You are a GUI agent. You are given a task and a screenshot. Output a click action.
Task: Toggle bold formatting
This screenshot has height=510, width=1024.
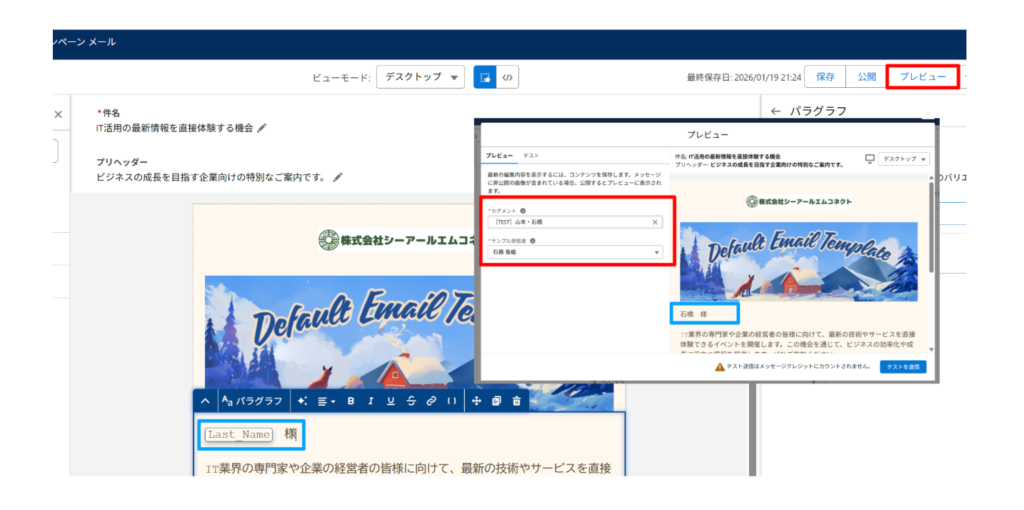351,401
